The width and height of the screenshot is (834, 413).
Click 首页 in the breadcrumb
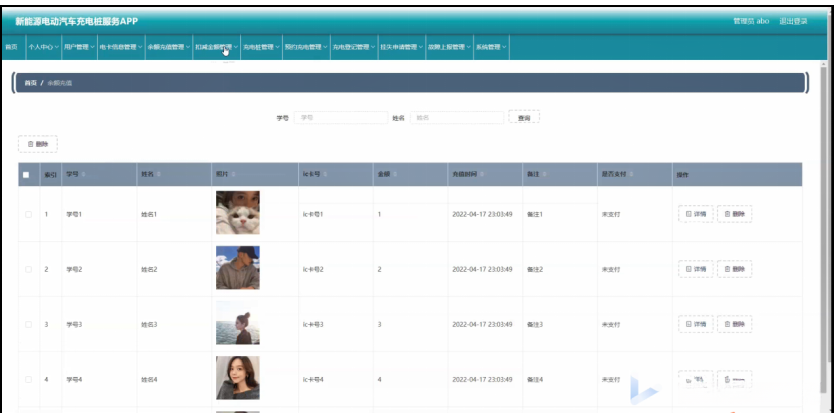[31, 83]
